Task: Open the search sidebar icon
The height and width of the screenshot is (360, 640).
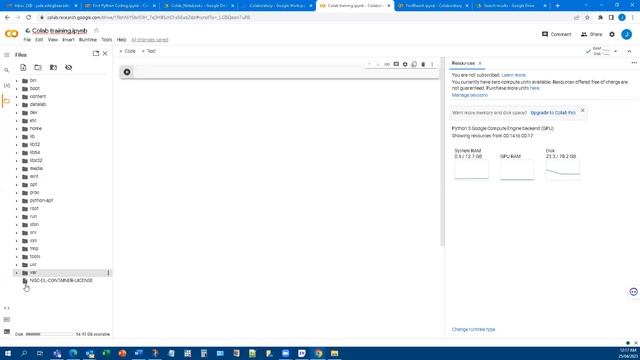Action: pos(7,70)
